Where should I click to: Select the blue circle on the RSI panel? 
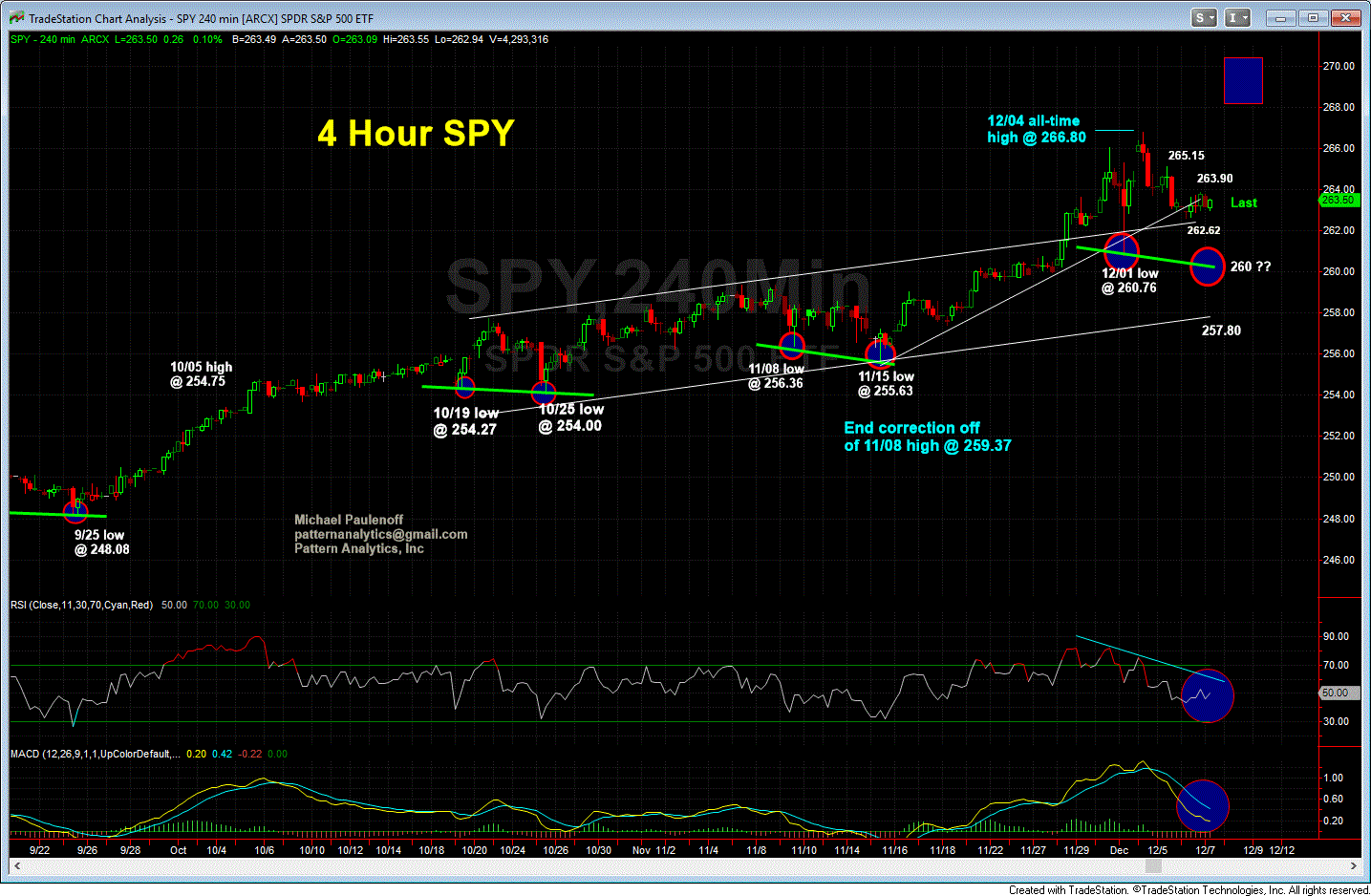[1208, 695]
